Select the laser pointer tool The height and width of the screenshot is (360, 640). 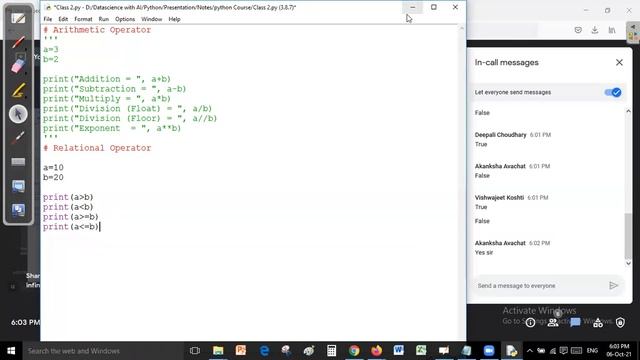click(x=18, y=138)
